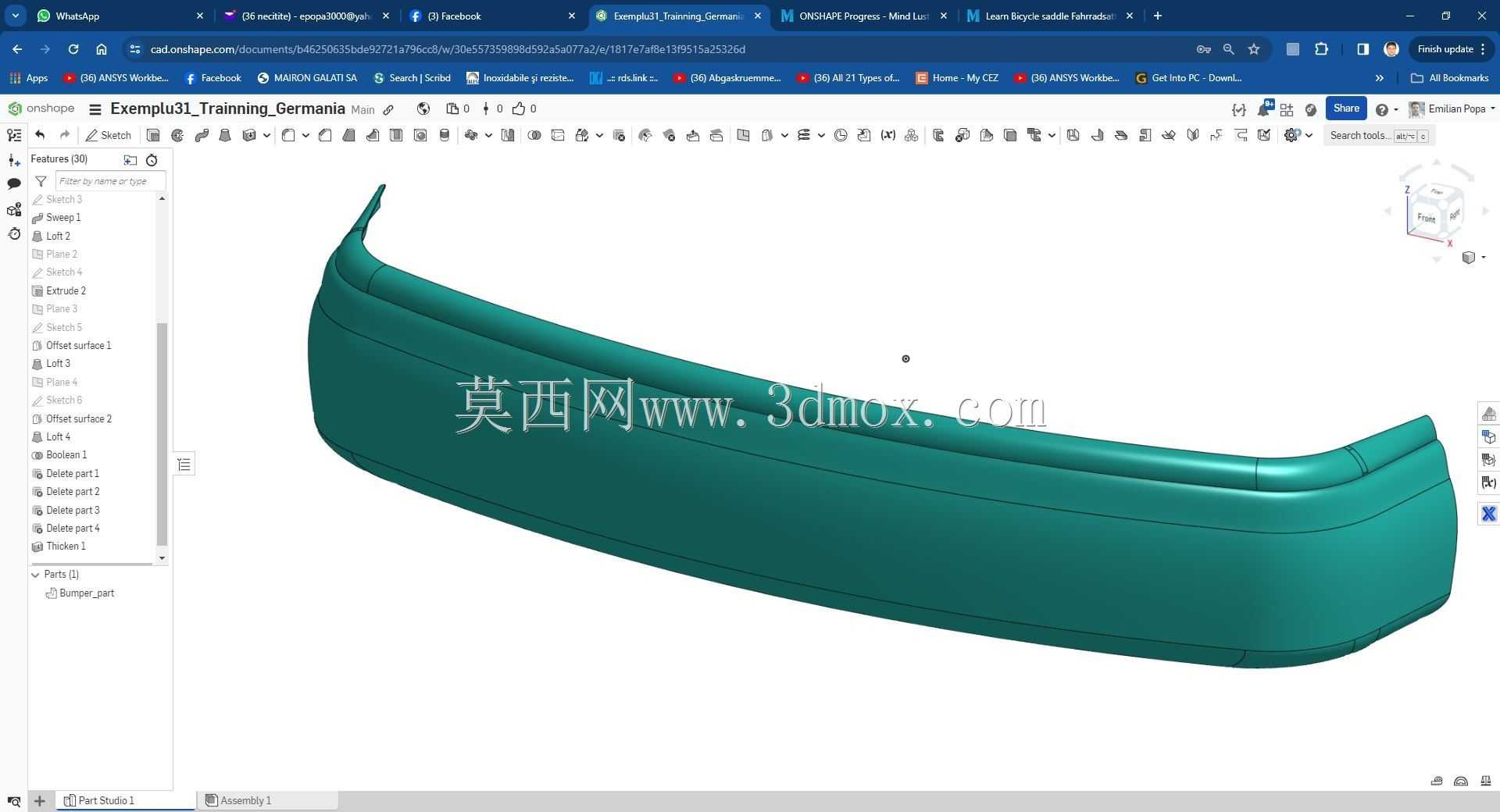Screen dimensions: 1500x812
Task: Select the Extrude tool icon
Action: click(153, 135)
